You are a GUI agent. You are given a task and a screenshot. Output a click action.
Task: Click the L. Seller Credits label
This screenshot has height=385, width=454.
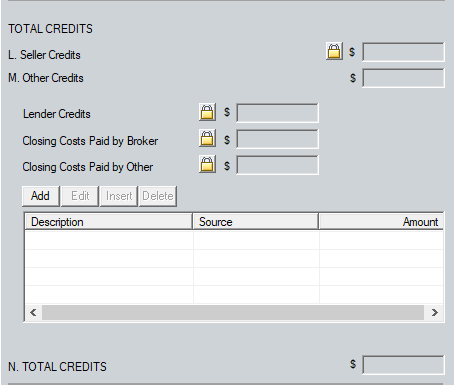(x=44, y=55)
